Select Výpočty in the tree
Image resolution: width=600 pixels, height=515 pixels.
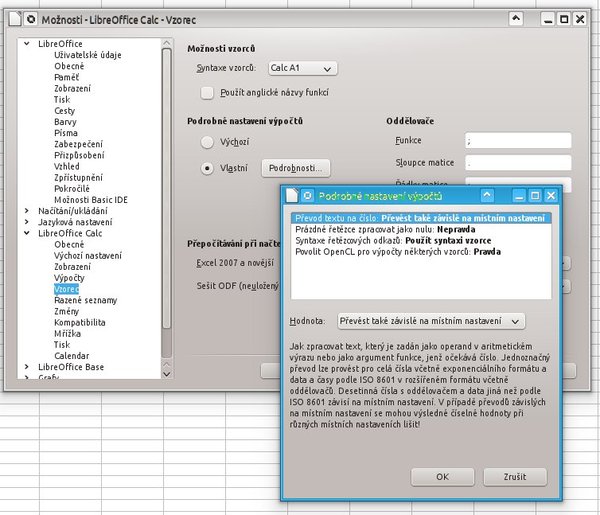tap(69, 278)
